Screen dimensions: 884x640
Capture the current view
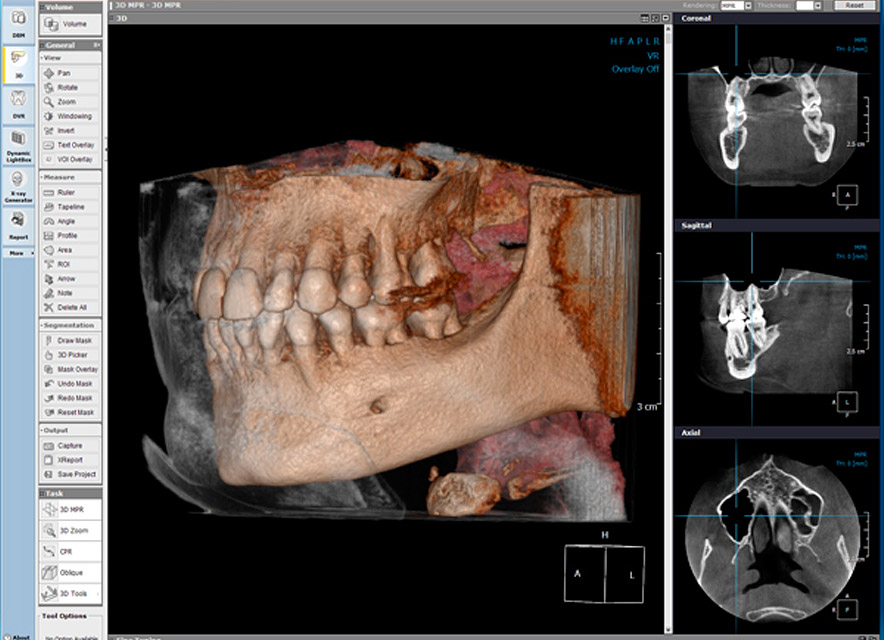tap(70, 445)
